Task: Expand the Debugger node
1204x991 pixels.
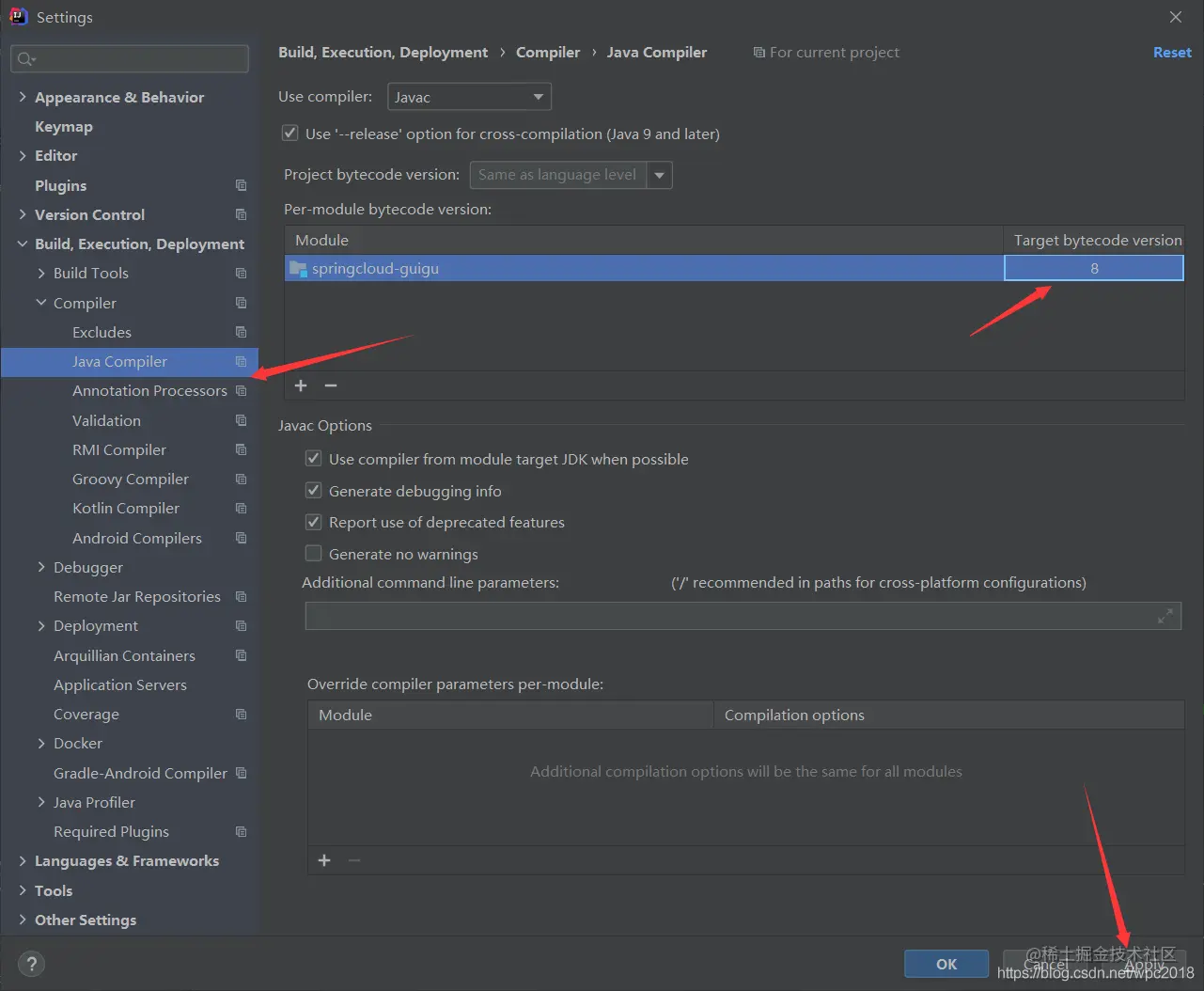Action: click(41, 567)
